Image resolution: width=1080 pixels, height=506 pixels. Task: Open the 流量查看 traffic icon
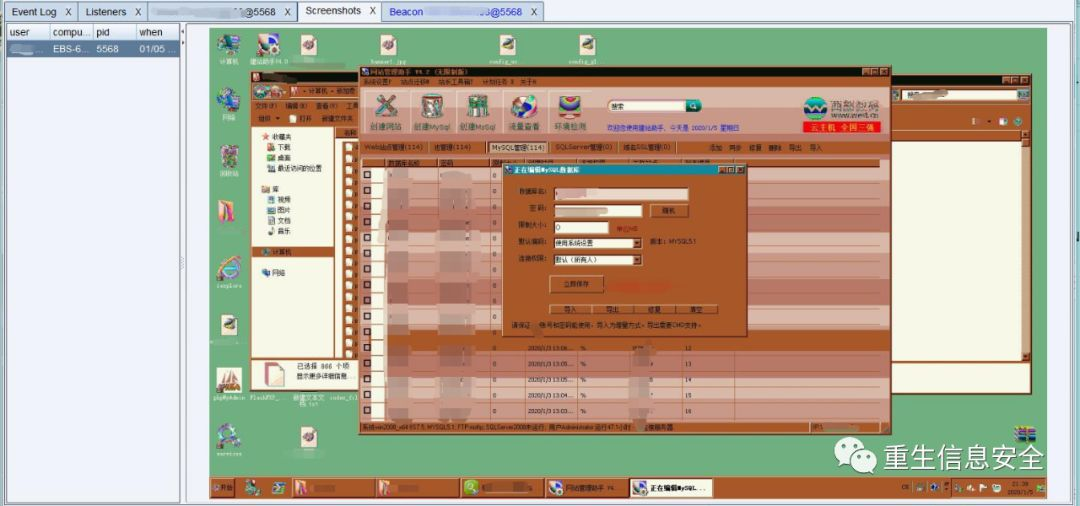523,112
